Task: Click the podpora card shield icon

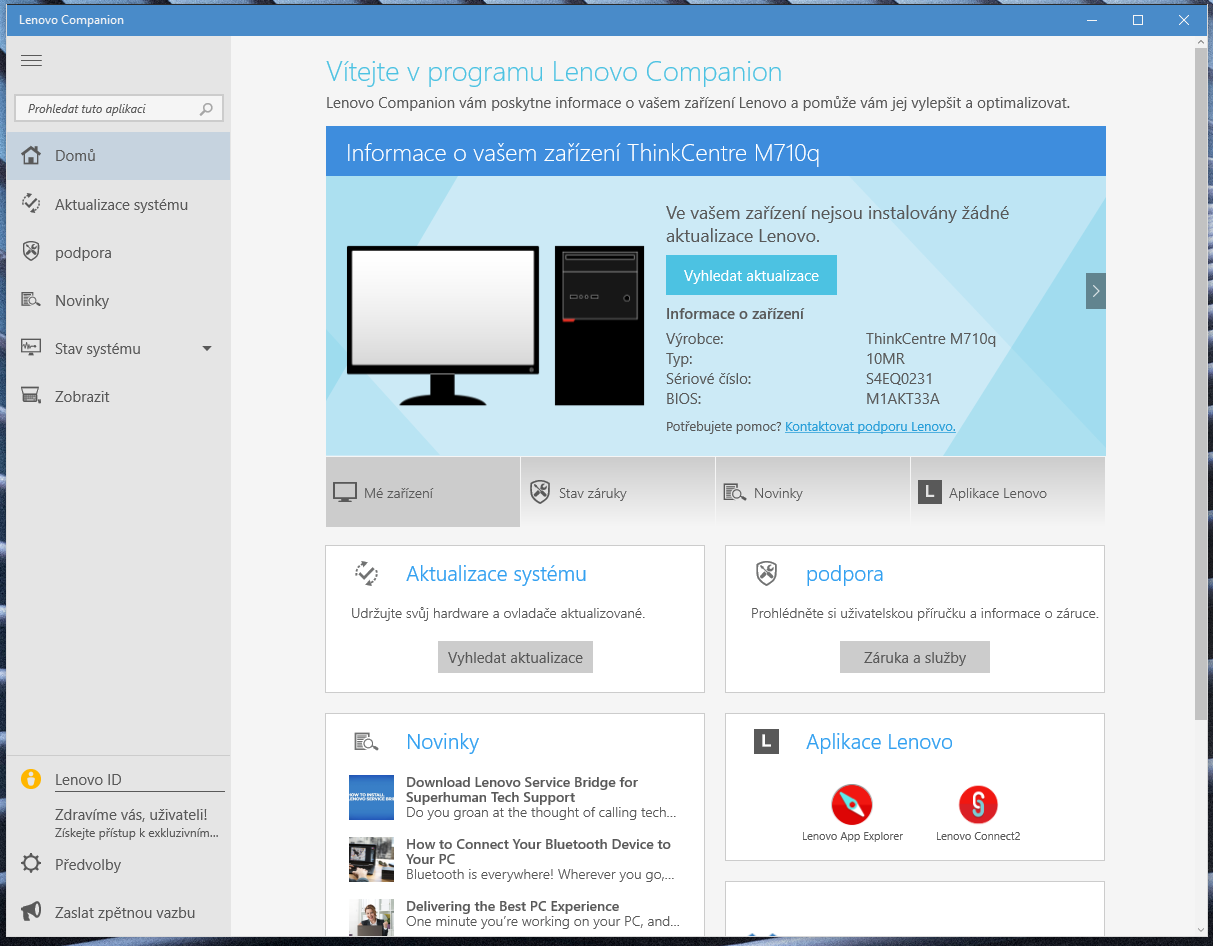Action: (x=766, y=573)
